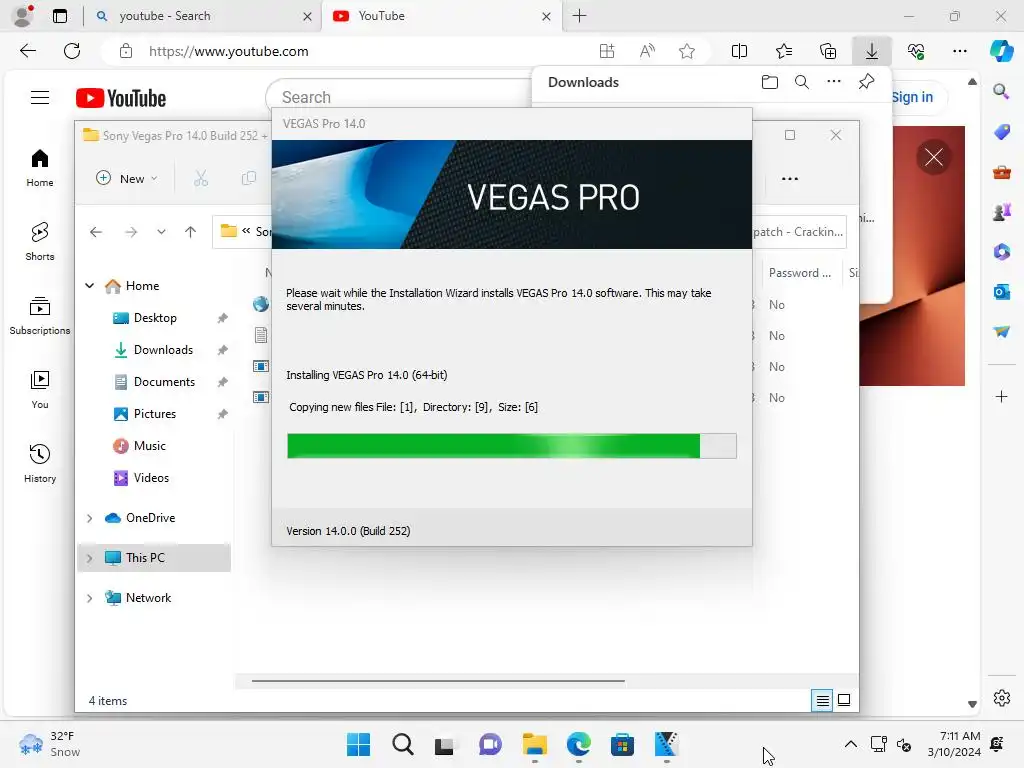Collapse the Home tree node
The width and height of the screenshot is (1024, 768).
pos(89,285)
